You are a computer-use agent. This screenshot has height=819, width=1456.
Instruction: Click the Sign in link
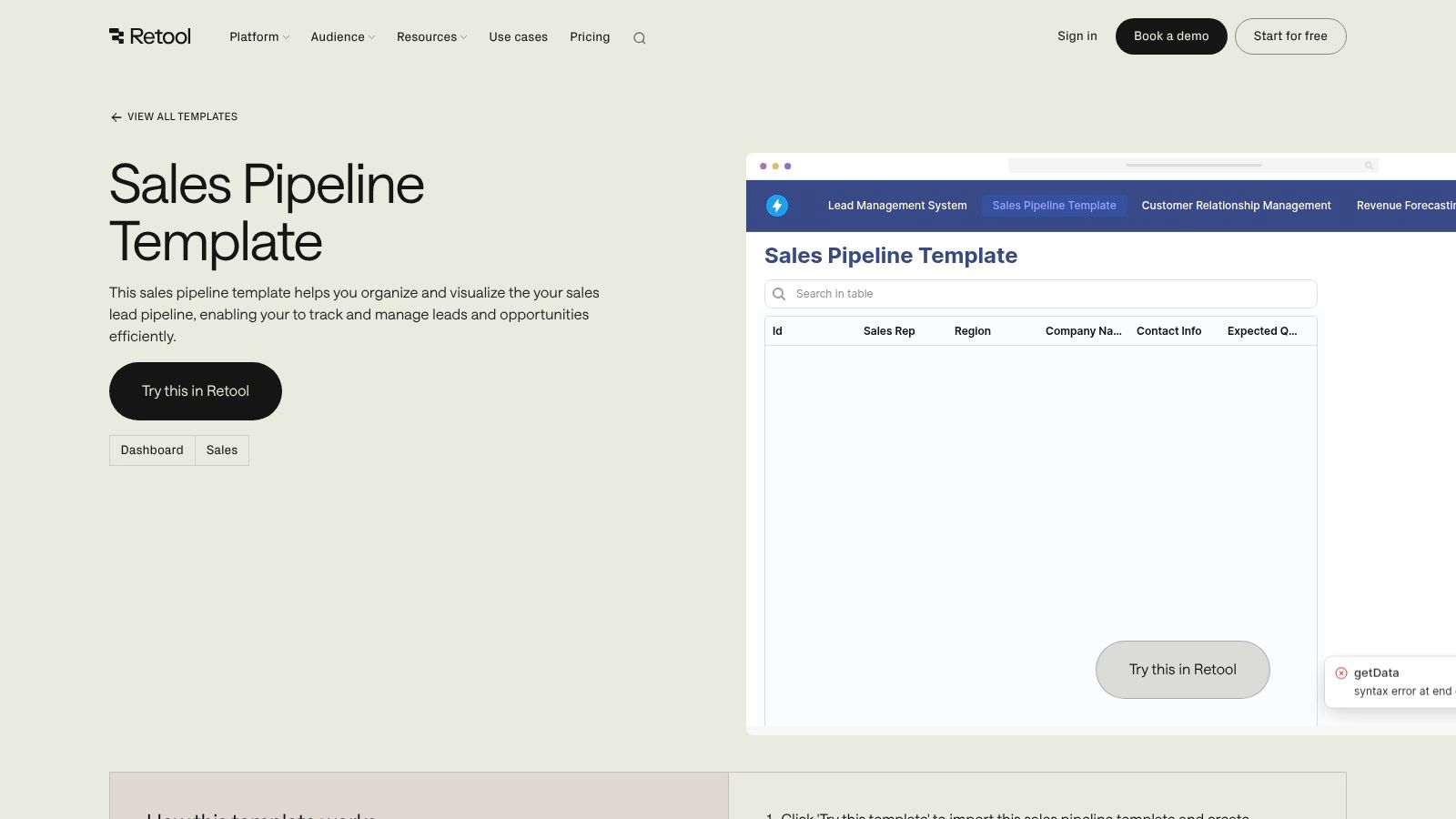1077,36
